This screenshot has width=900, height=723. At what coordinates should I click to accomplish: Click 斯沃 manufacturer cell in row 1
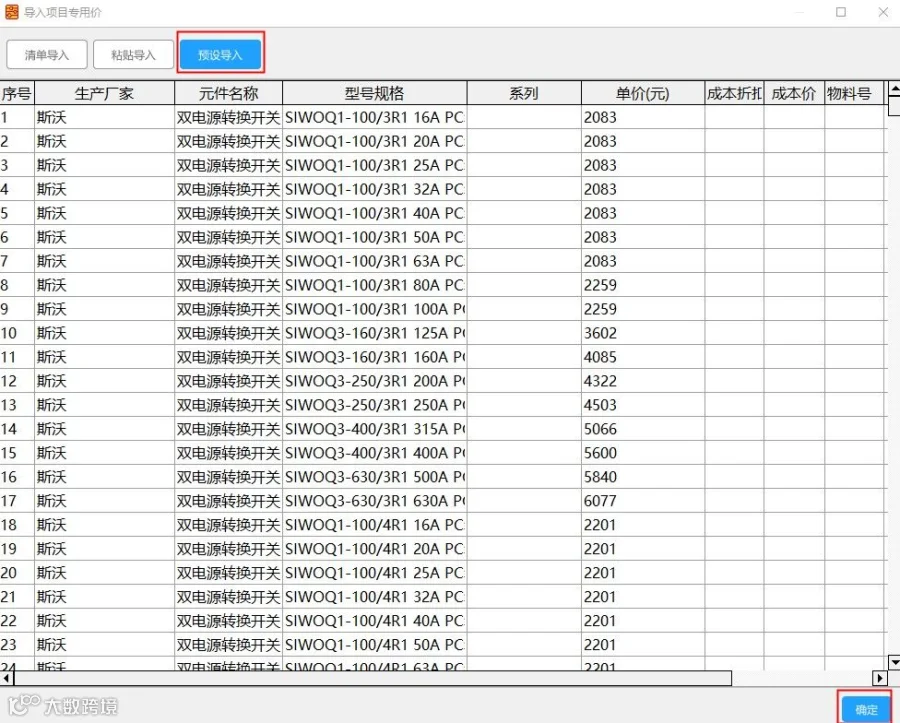[104, 117]
